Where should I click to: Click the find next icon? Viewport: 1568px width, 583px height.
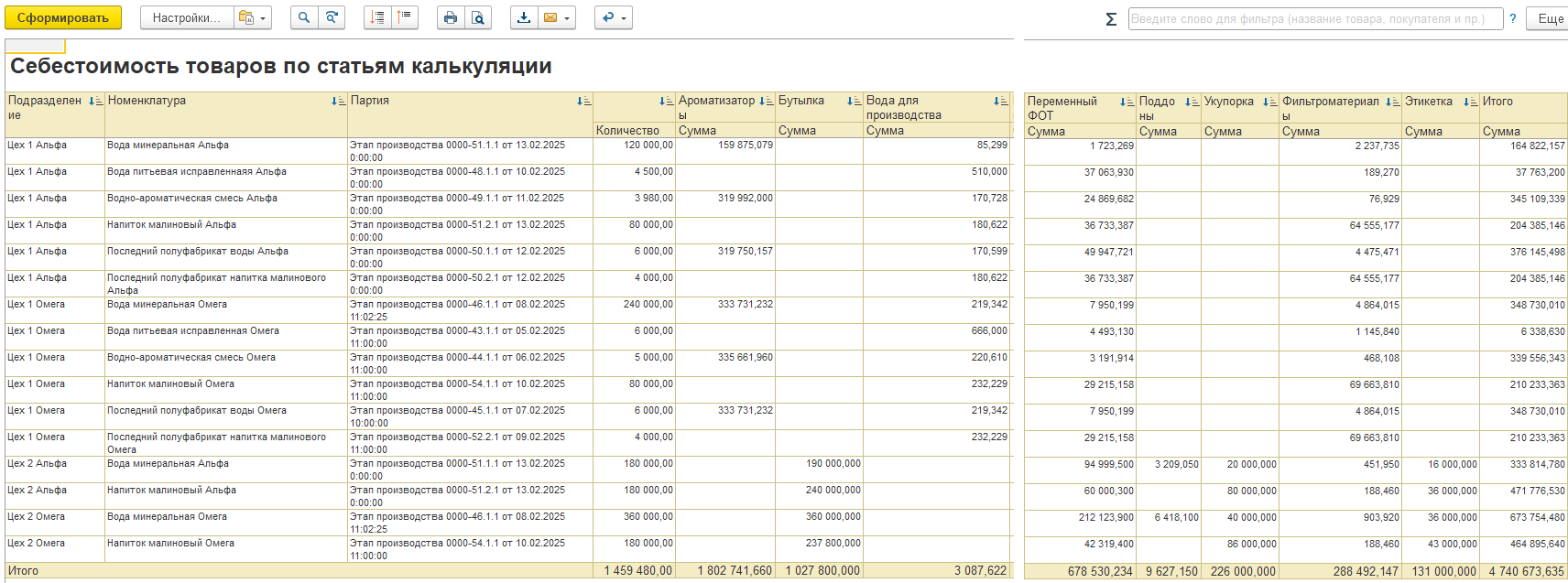point(332,18)
